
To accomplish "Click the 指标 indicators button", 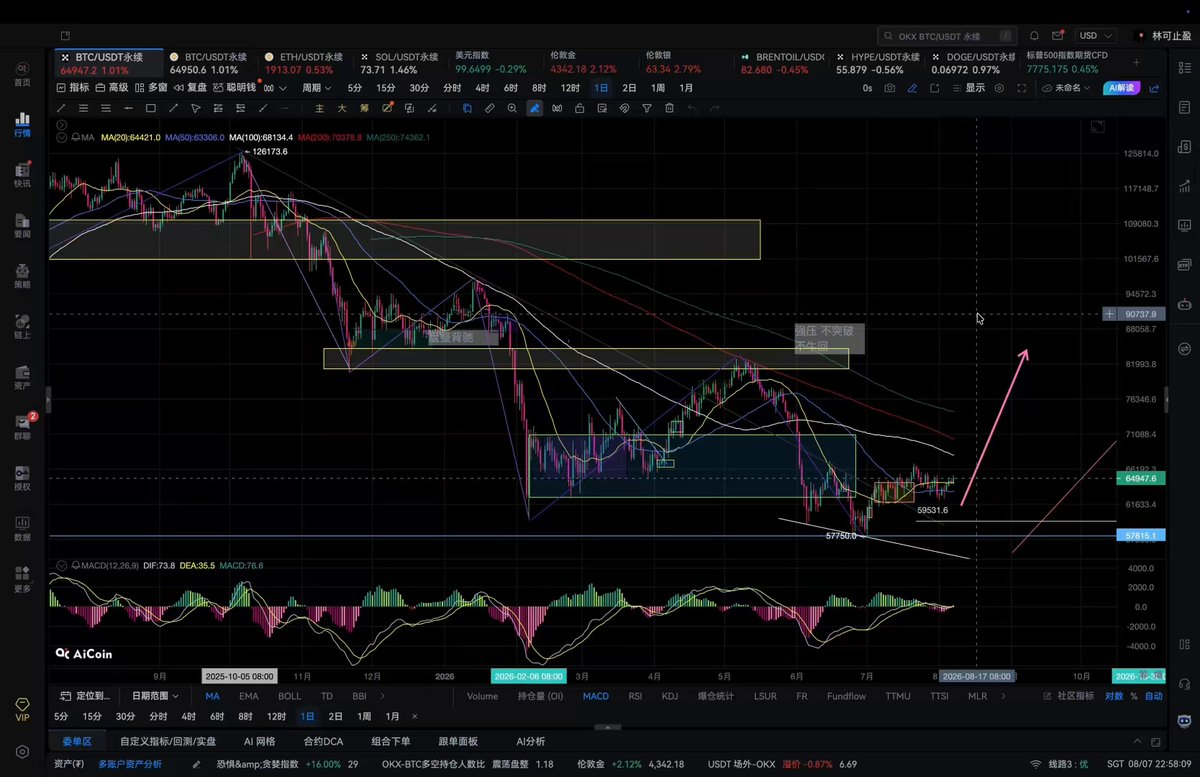I will 72,88.
